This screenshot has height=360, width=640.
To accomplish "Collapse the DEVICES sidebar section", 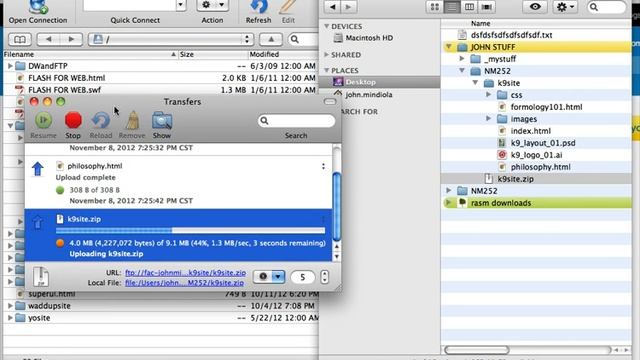I will coord(327,26).
